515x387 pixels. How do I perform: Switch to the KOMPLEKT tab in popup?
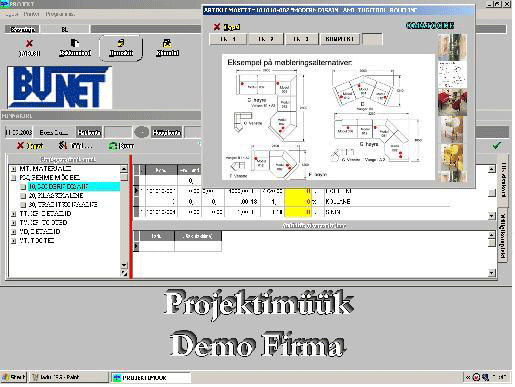tap(339, 39)
